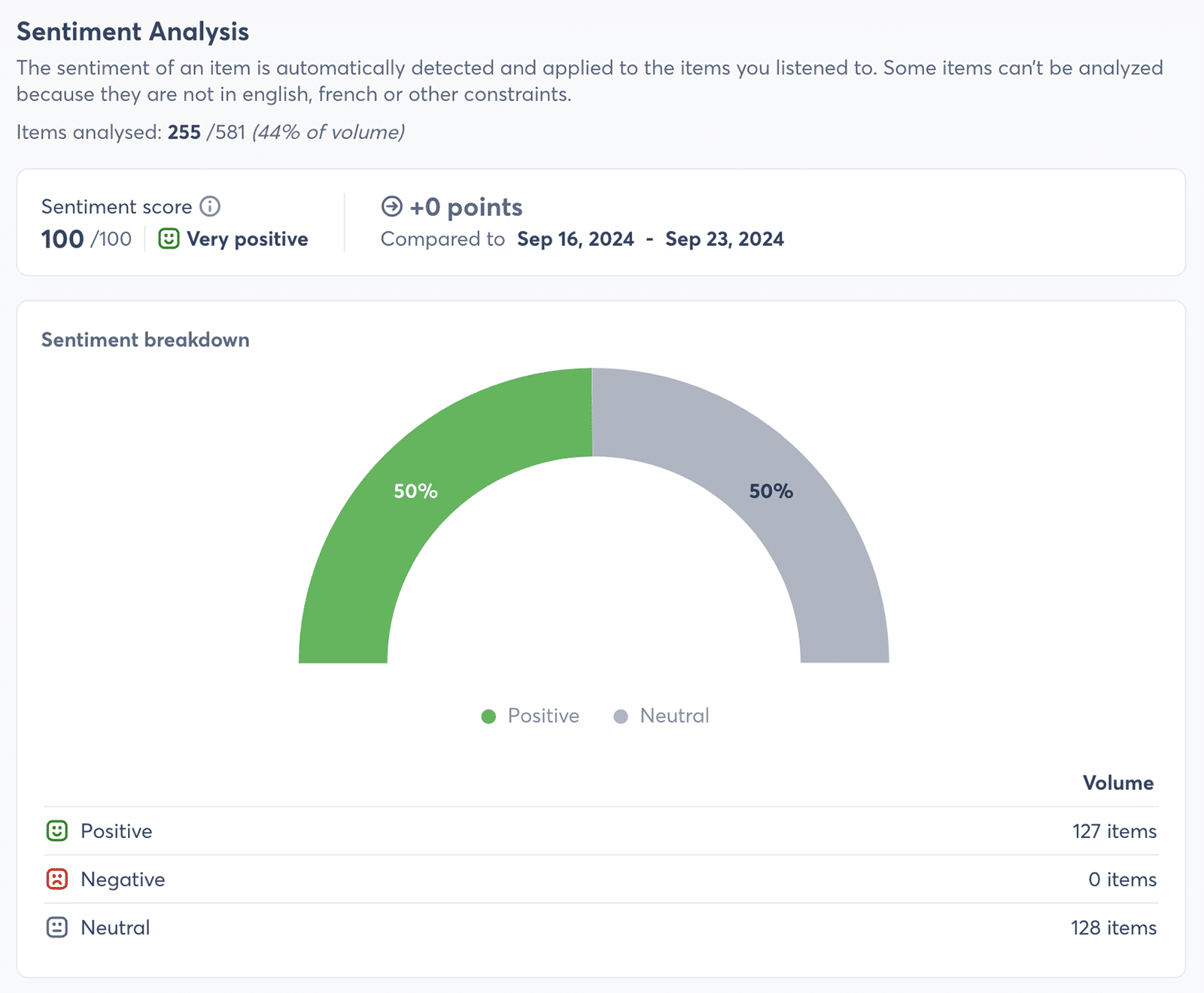The width and height of the screenshot is (1204, 993).
Task: Click the 127 items value
Action: tap(1114, 831)
